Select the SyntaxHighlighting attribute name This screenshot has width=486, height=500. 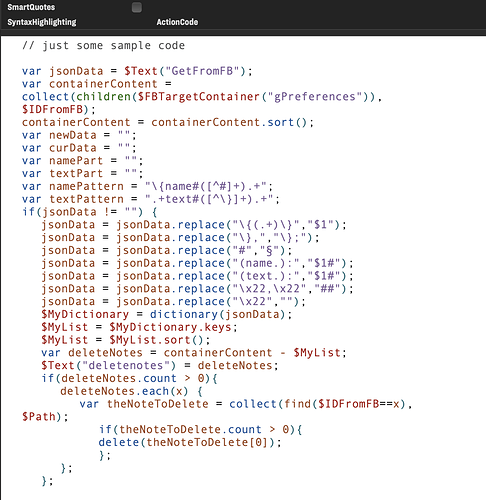tap(42, 22)
